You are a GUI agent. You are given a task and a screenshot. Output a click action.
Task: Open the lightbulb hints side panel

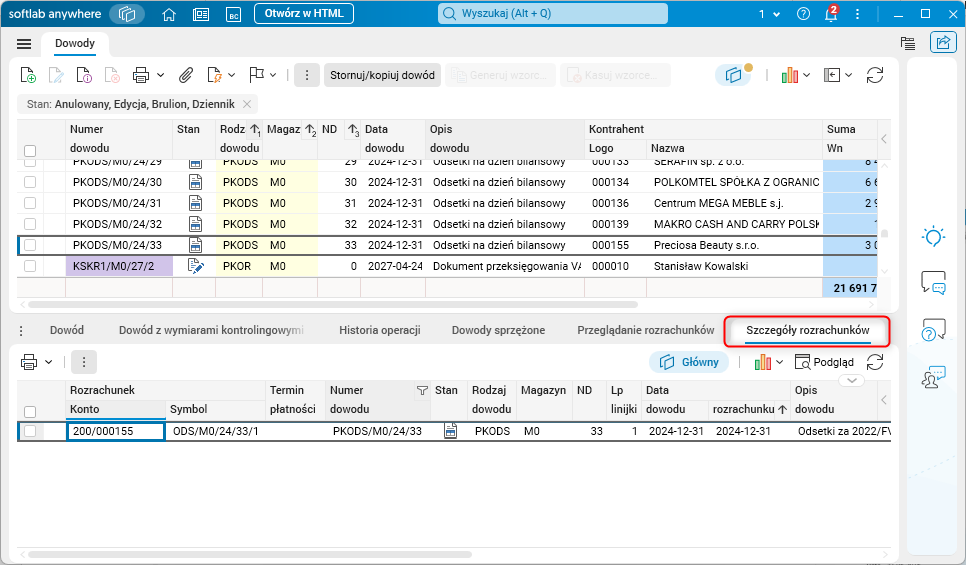[x=933, y=237]
